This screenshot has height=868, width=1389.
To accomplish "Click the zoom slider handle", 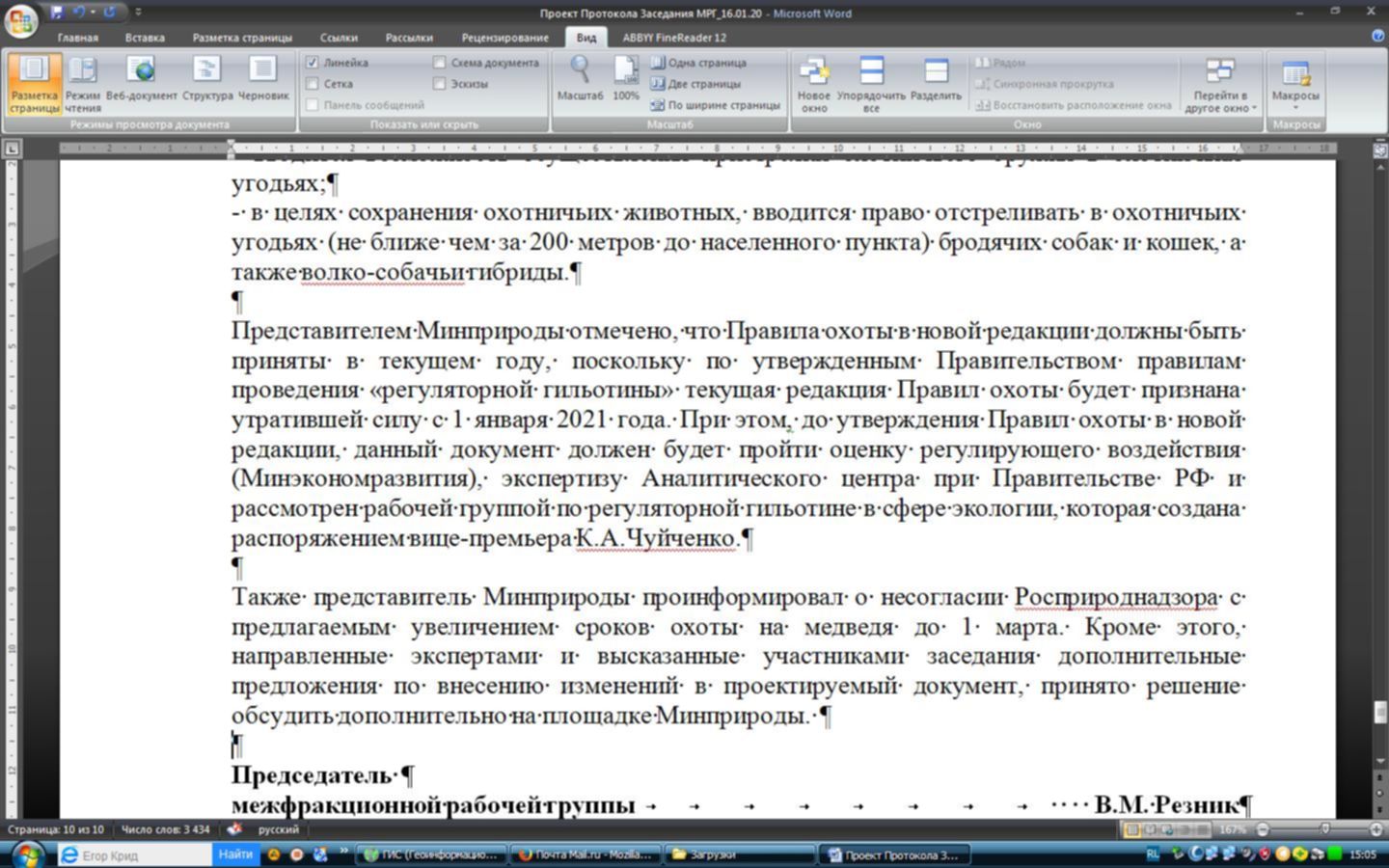I will tap(1325, 829).
